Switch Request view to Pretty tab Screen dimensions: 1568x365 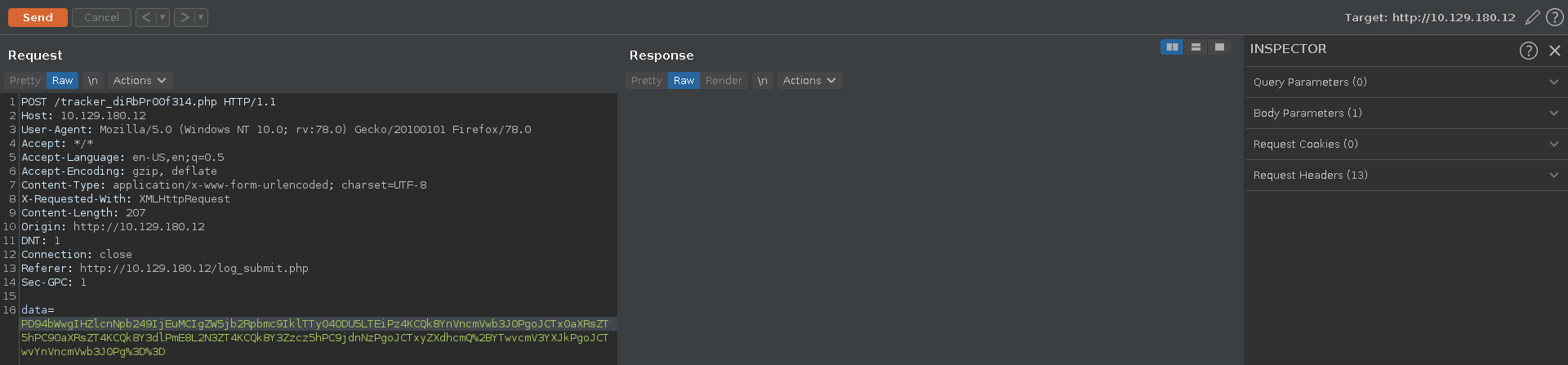(x=25, y=81)
